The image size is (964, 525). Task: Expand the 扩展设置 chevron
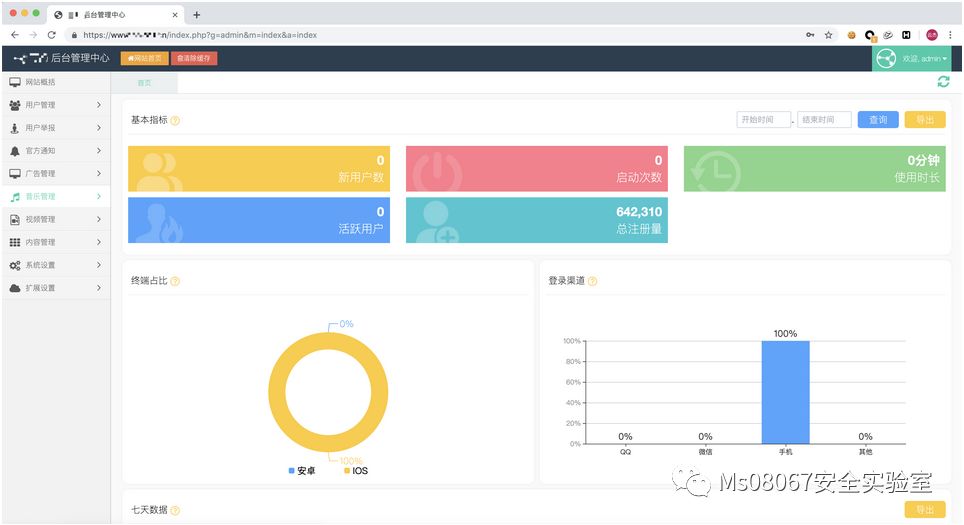(x=99, y=288)
